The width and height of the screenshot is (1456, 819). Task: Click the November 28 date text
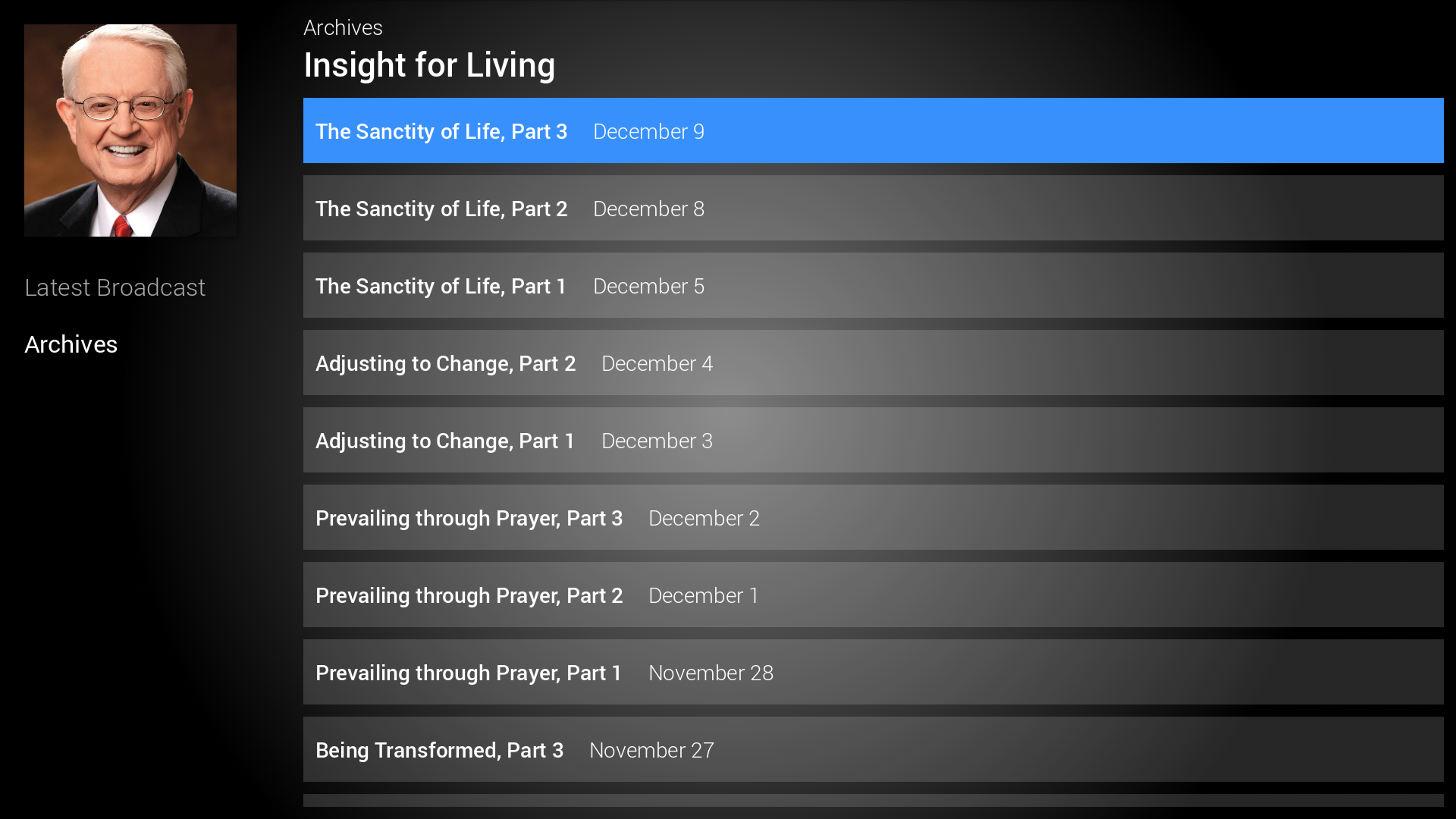click(711, 673)
